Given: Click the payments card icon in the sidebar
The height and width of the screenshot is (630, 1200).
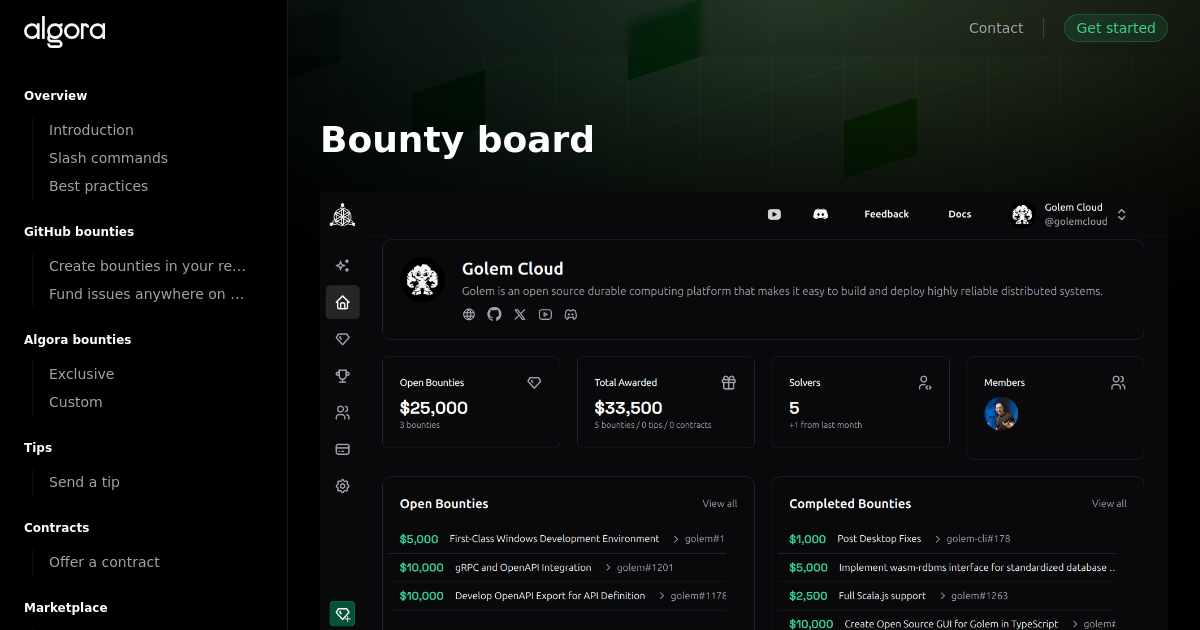Looking at the screenshot, I should (342, 449).
